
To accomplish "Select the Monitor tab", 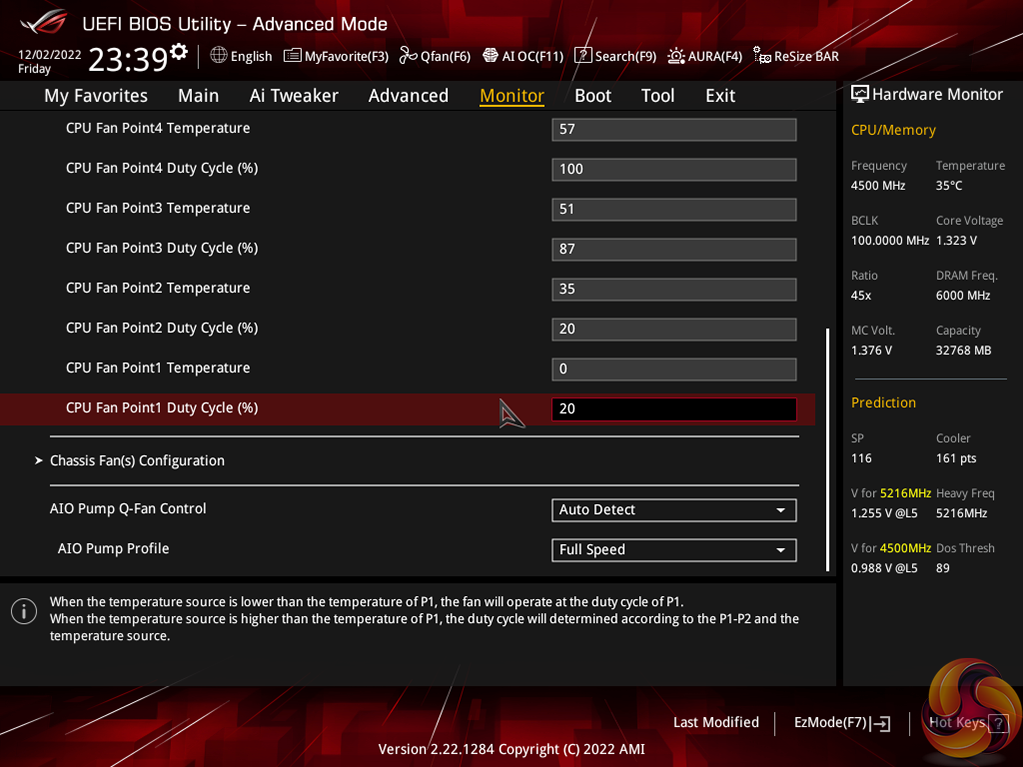I will [512, 96].
